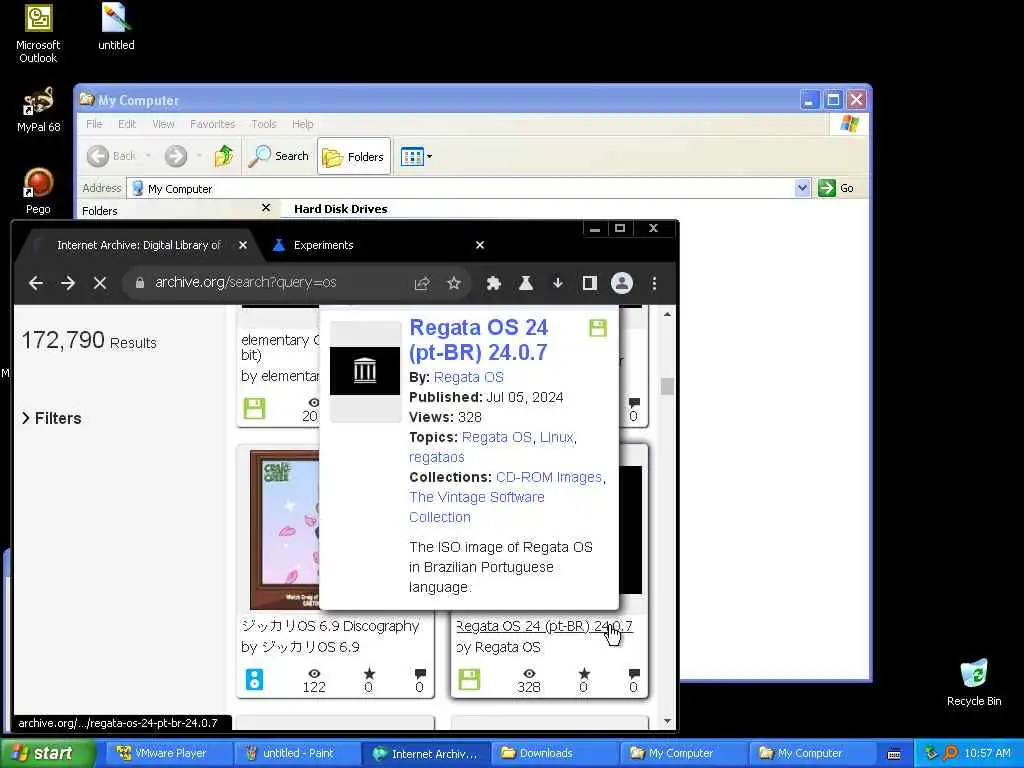Open CD-ROM Images collection link
Image resolution: width=1024 pixels, height=768 pixels.
click(549, 477)
